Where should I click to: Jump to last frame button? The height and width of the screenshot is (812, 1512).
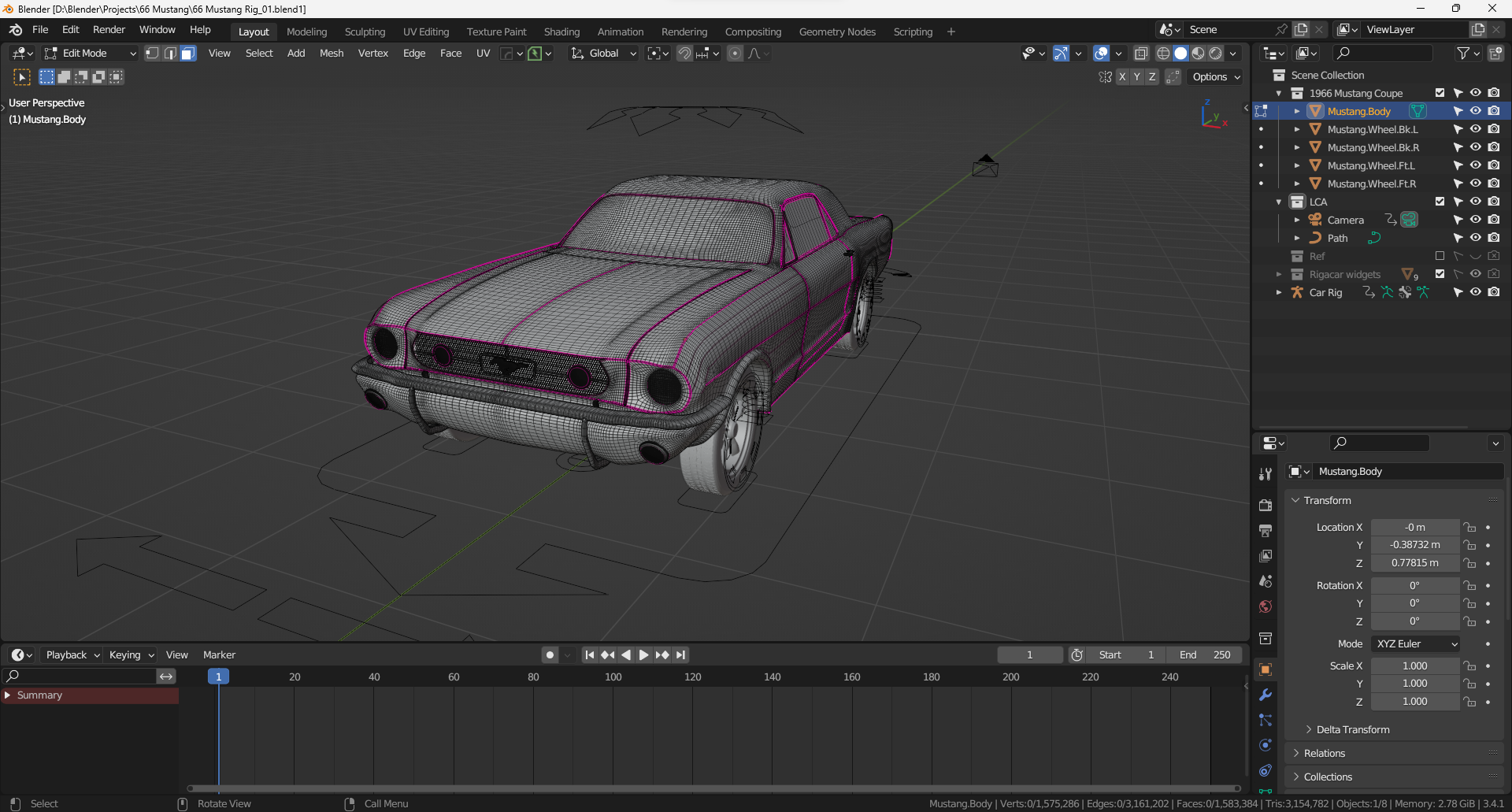(x=681, y=655)
